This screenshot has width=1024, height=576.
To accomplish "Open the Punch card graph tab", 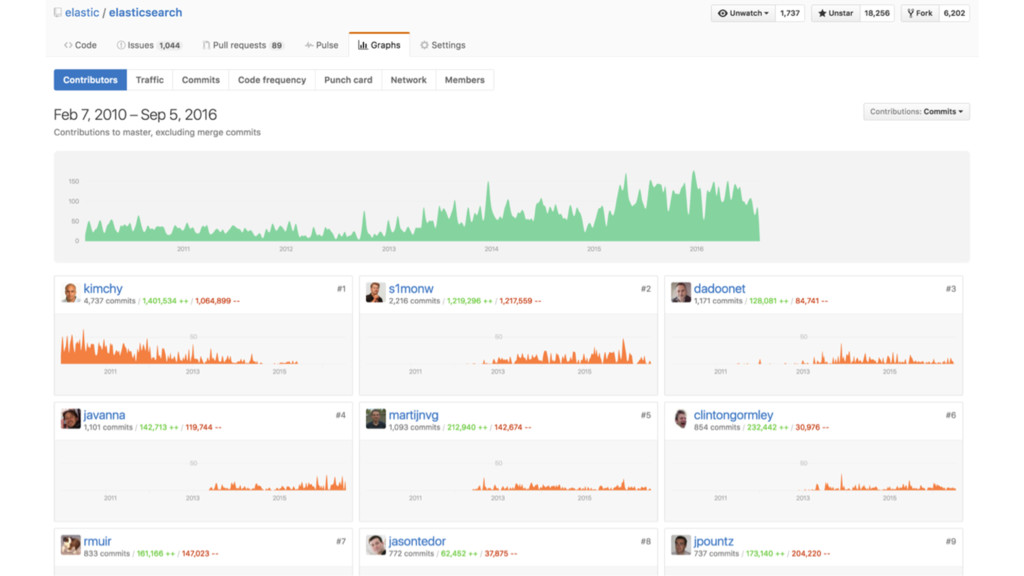I will (348, 80).
